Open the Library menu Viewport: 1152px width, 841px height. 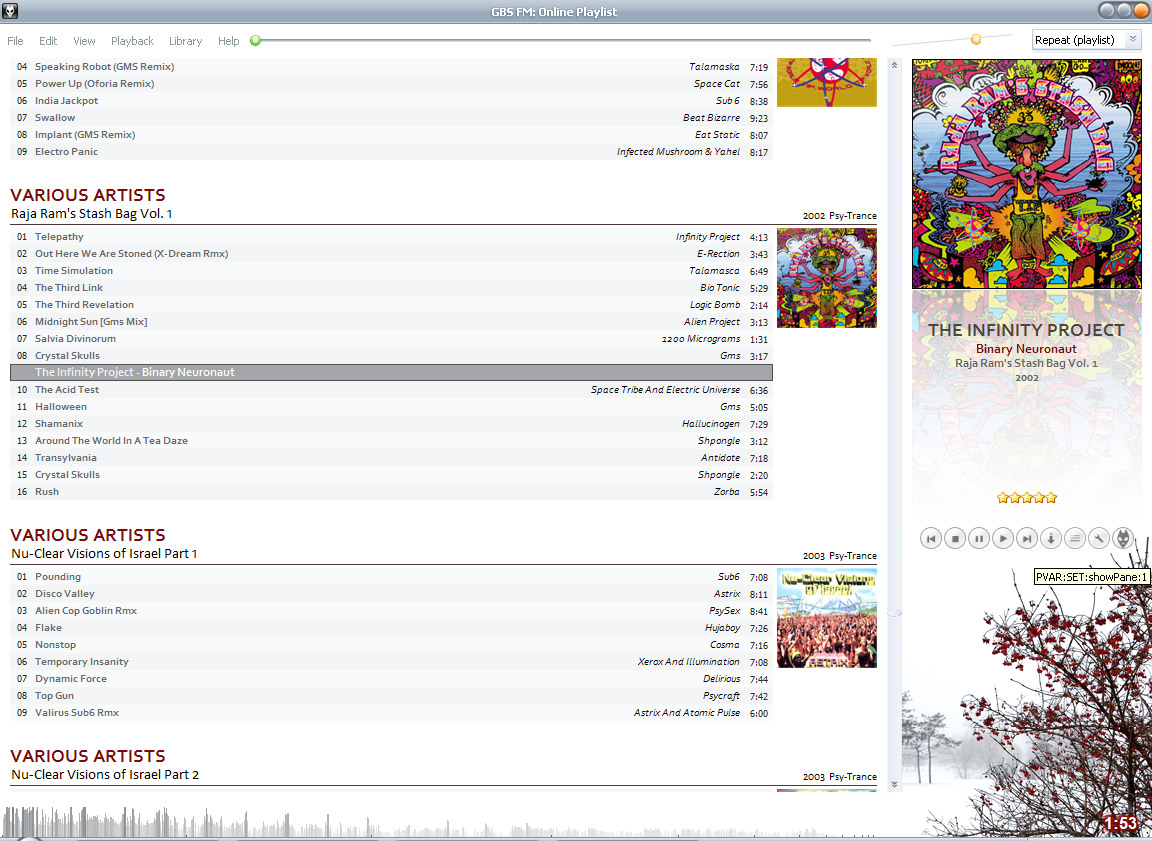[185, 41]
